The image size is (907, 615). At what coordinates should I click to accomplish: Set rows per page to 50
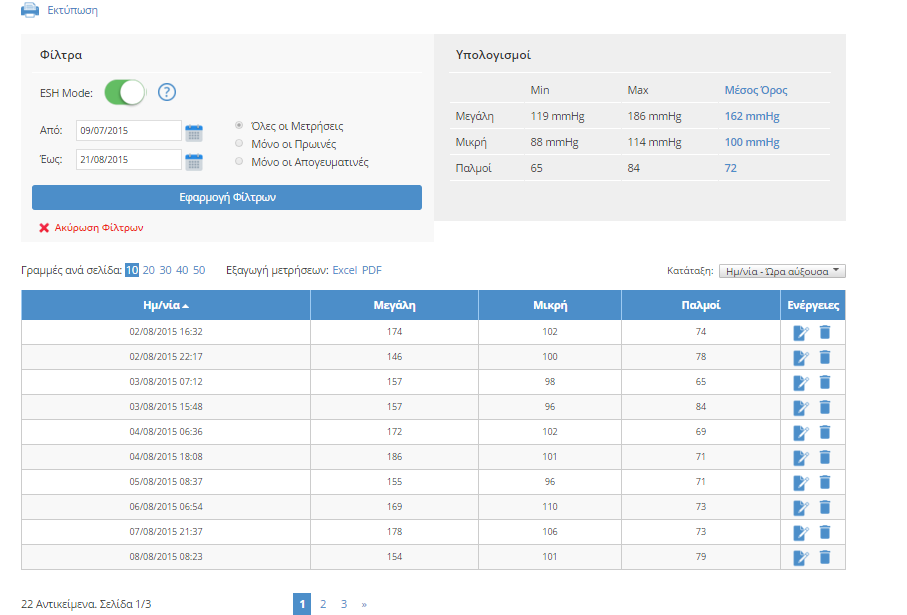[x=199, y=270]
